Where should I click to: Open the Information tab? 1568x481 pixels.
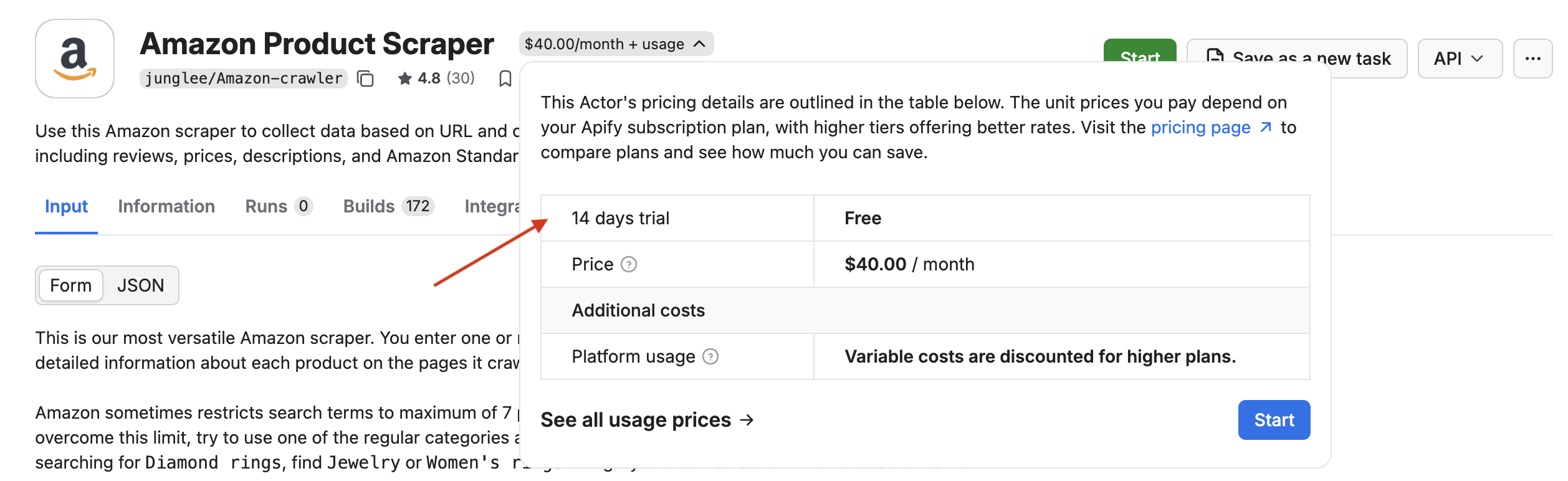[166, 206]
